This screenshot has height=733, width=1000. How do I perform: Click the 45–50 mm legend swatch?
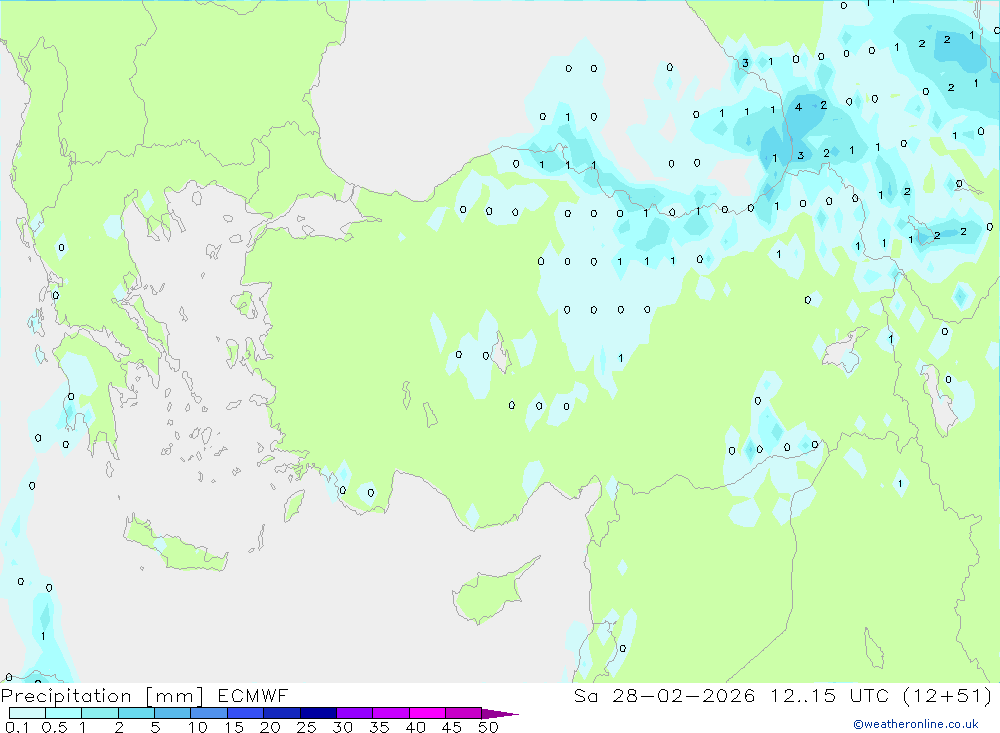coord(464,713)
